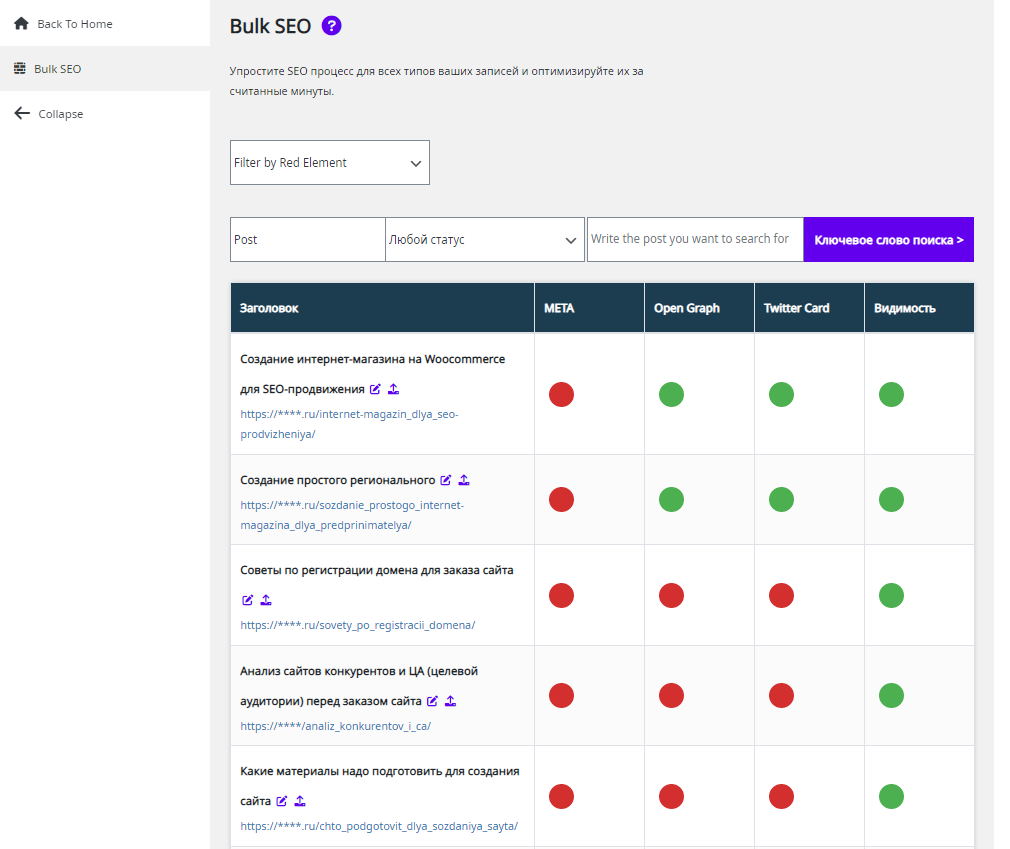Click red META status of Woocommerce post
Viewport: 1010px width, 849px height.
[561, 394]
